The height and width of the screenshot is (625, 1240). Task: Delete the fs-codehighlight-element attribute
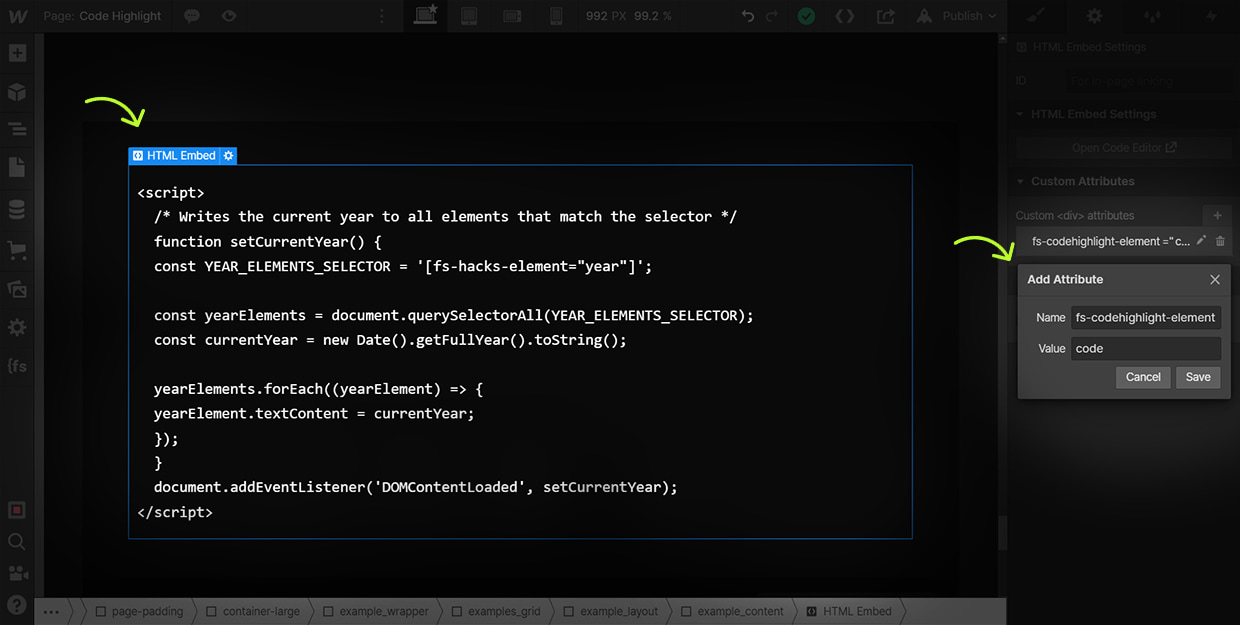point(1220,241)
